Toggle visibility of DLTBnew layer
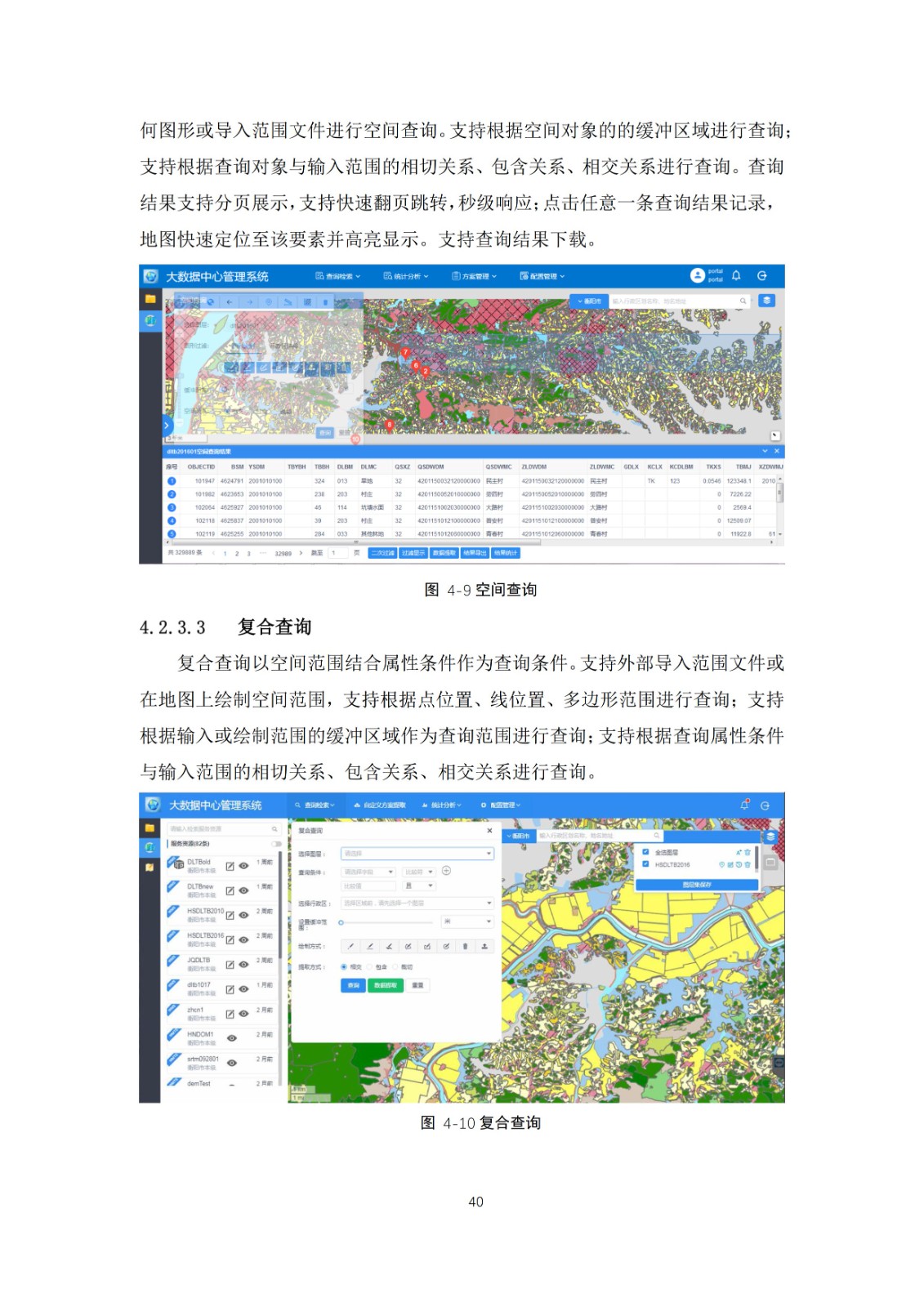 pyautogui.click(x=243, y=891)
